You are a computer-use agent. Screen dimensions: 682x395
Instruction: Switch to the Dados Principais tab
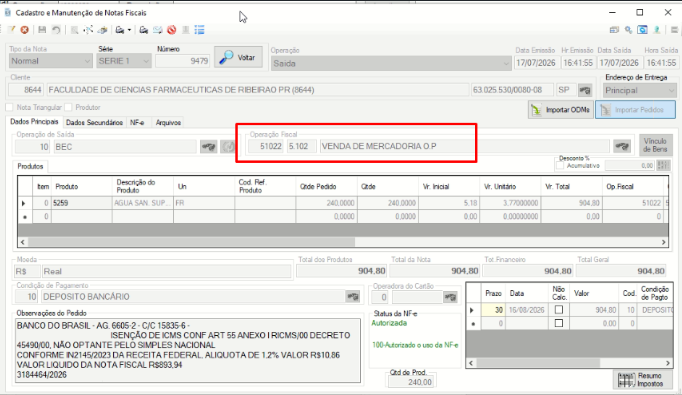tap(34, 122)
